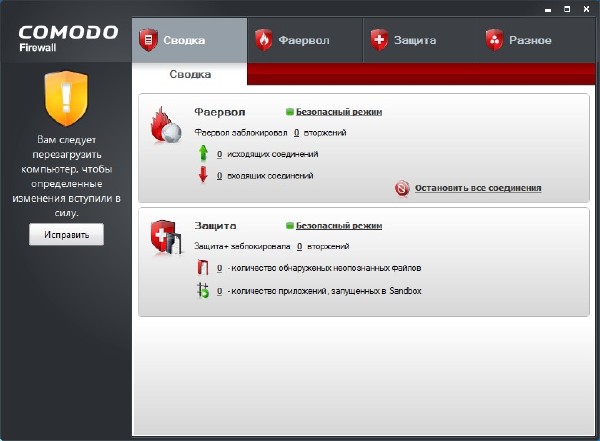Click the red incoming connections arrow

coord(202,175)
